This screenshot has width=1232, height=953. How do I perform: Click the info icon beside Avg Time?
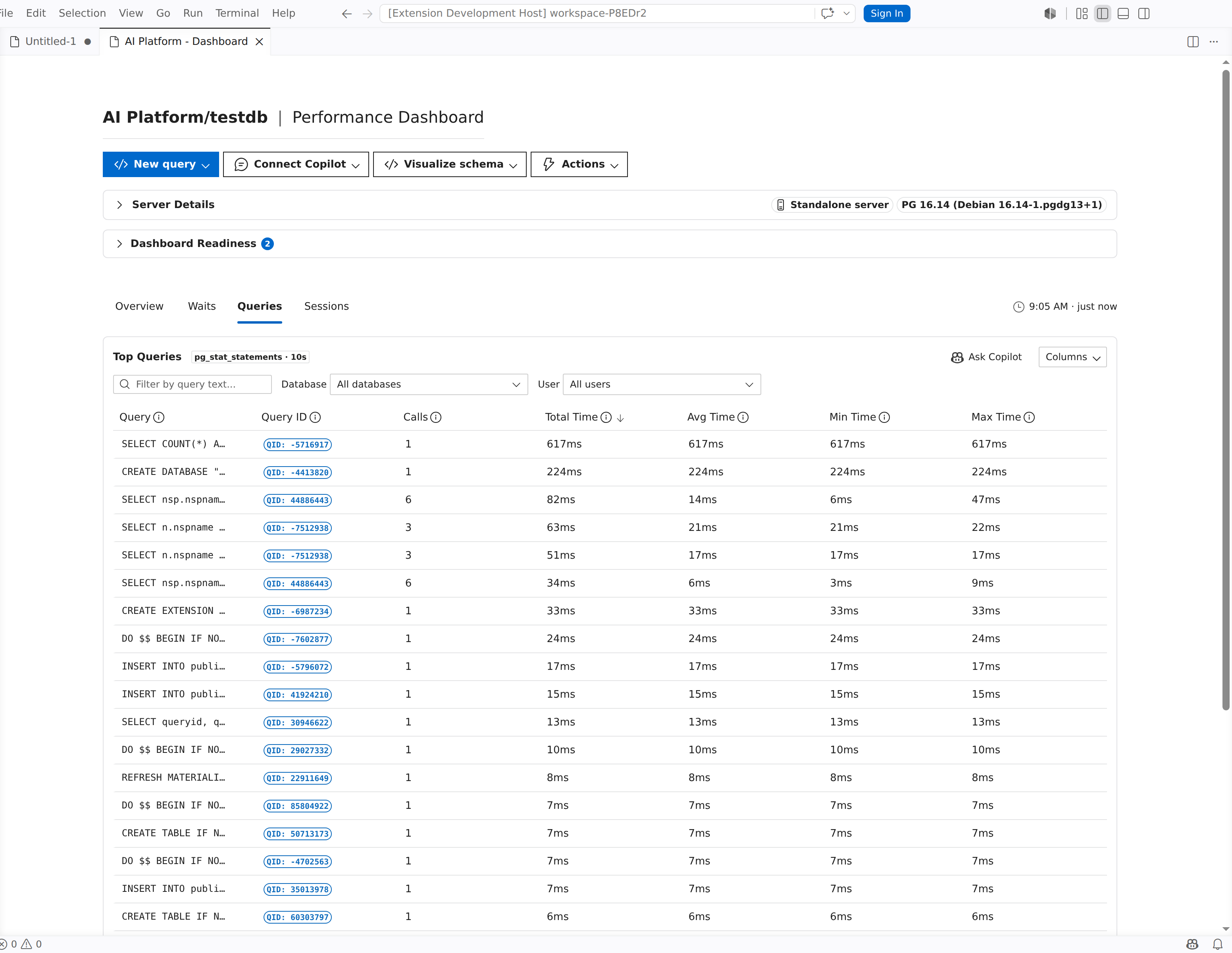(x=743, y=418)
